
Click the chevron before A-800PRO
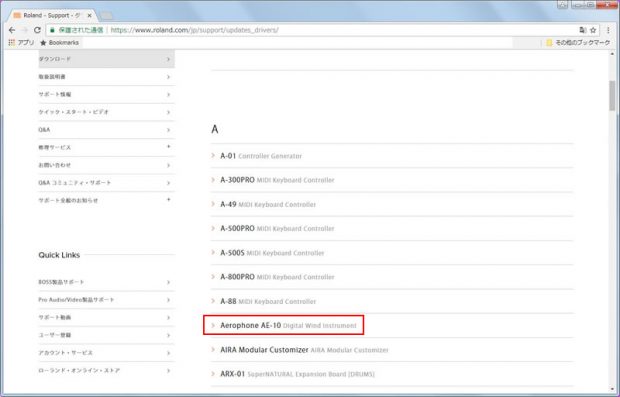[x=213, y=277]
